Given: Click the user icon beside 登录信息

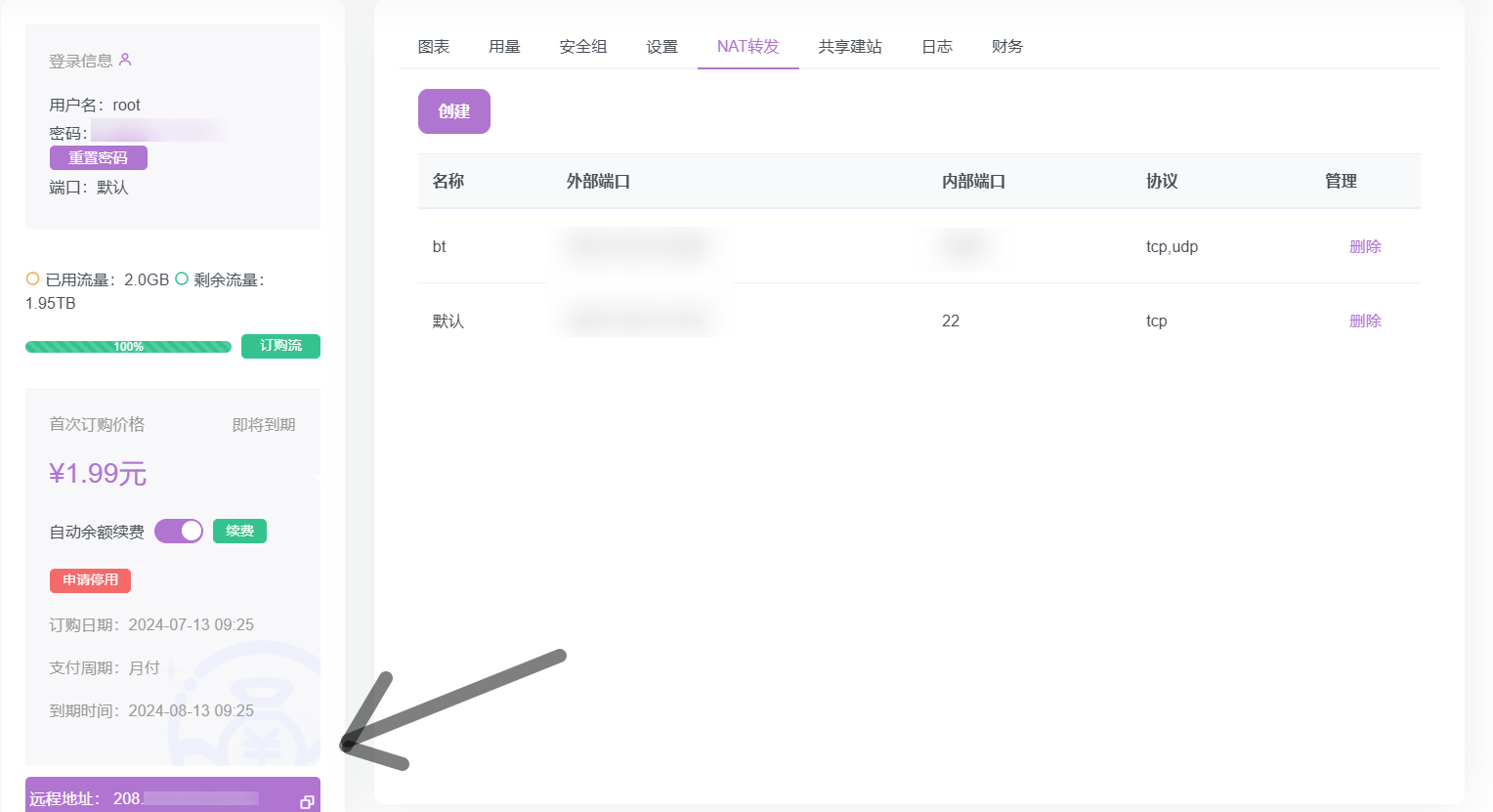Looking at the screenshot, I should point(125,60).
